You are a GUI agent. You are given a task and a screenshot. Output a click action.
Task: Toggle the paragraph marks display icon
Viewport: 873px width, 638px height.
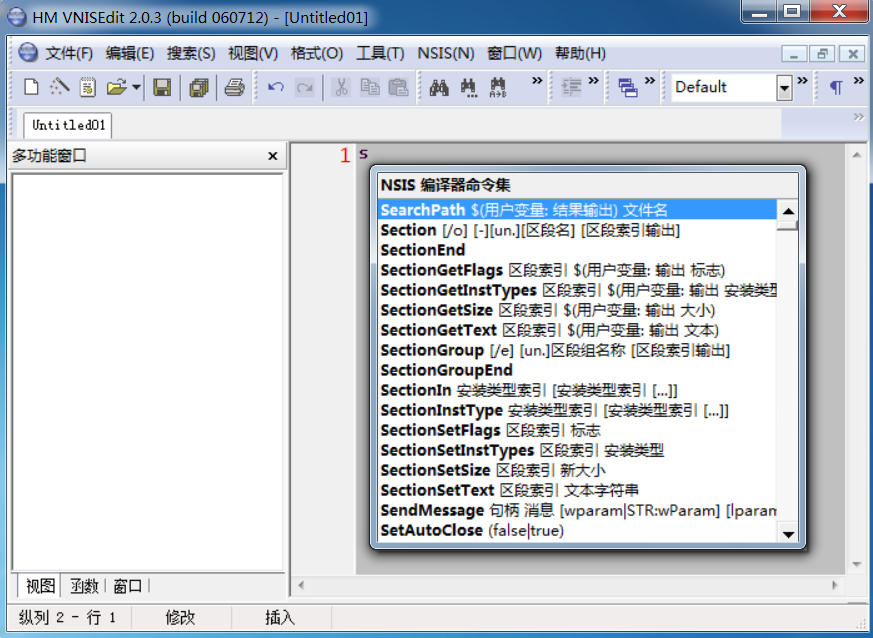[836, 87]
